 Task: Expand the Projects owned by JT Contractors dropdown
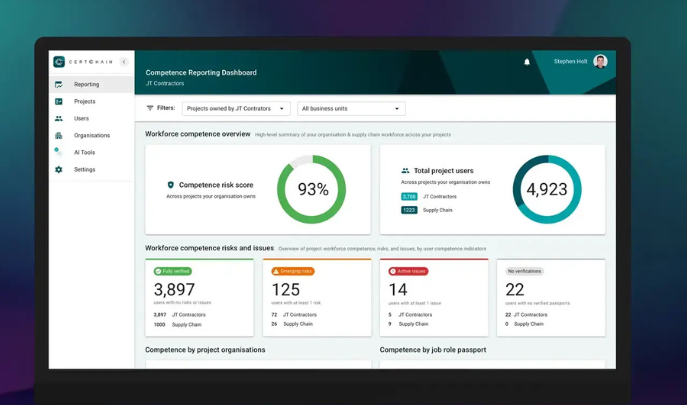(x=236, y=108)
